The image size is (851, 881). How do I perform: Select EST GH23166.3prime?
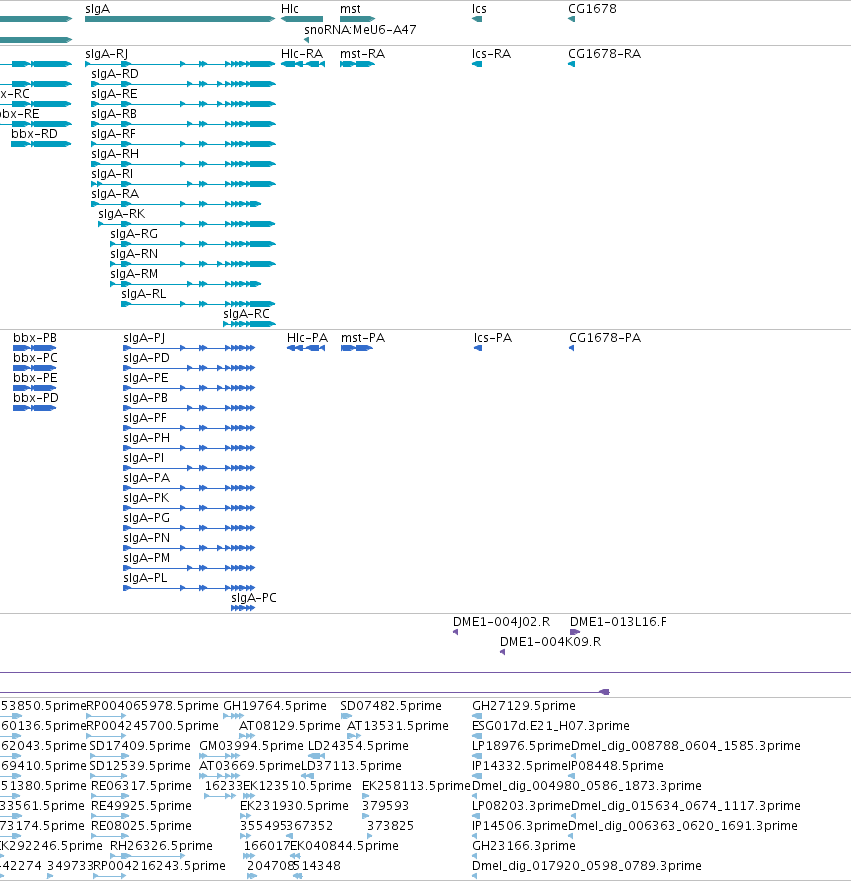(474, 856)
